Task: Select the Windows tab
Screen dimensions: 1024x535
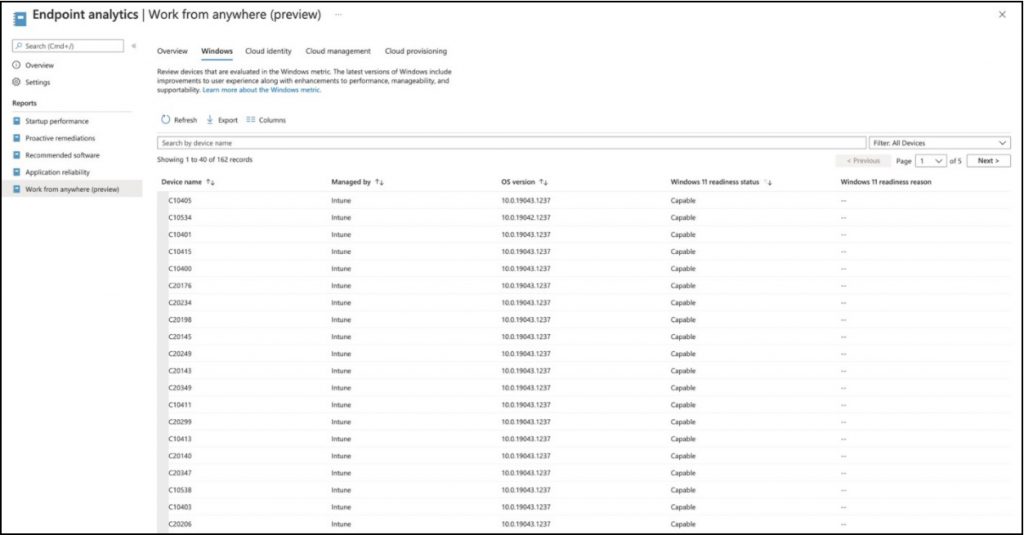Action: point(217,51)
